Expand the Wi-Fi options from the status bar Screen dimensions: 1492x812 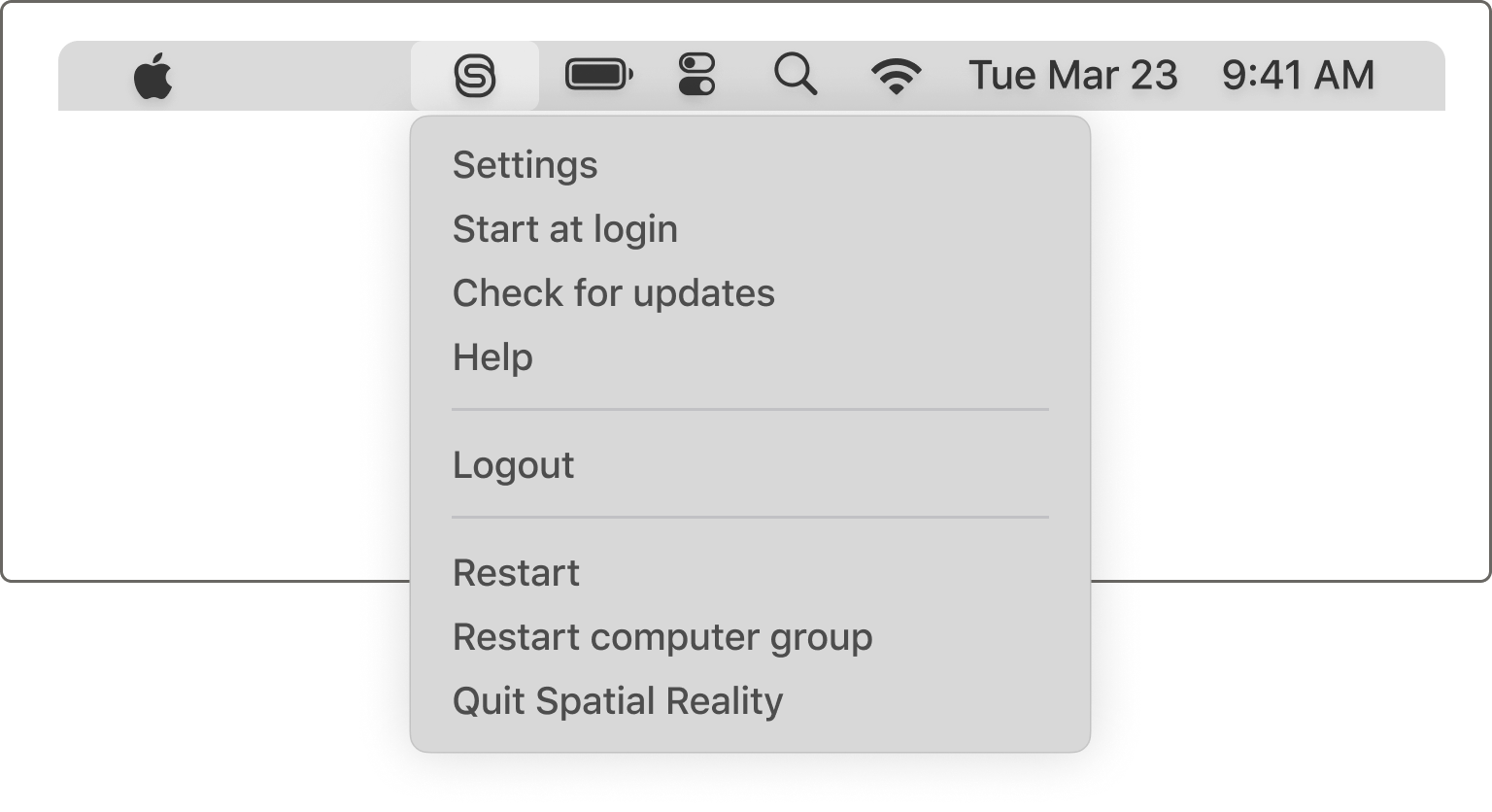[897, 75]
